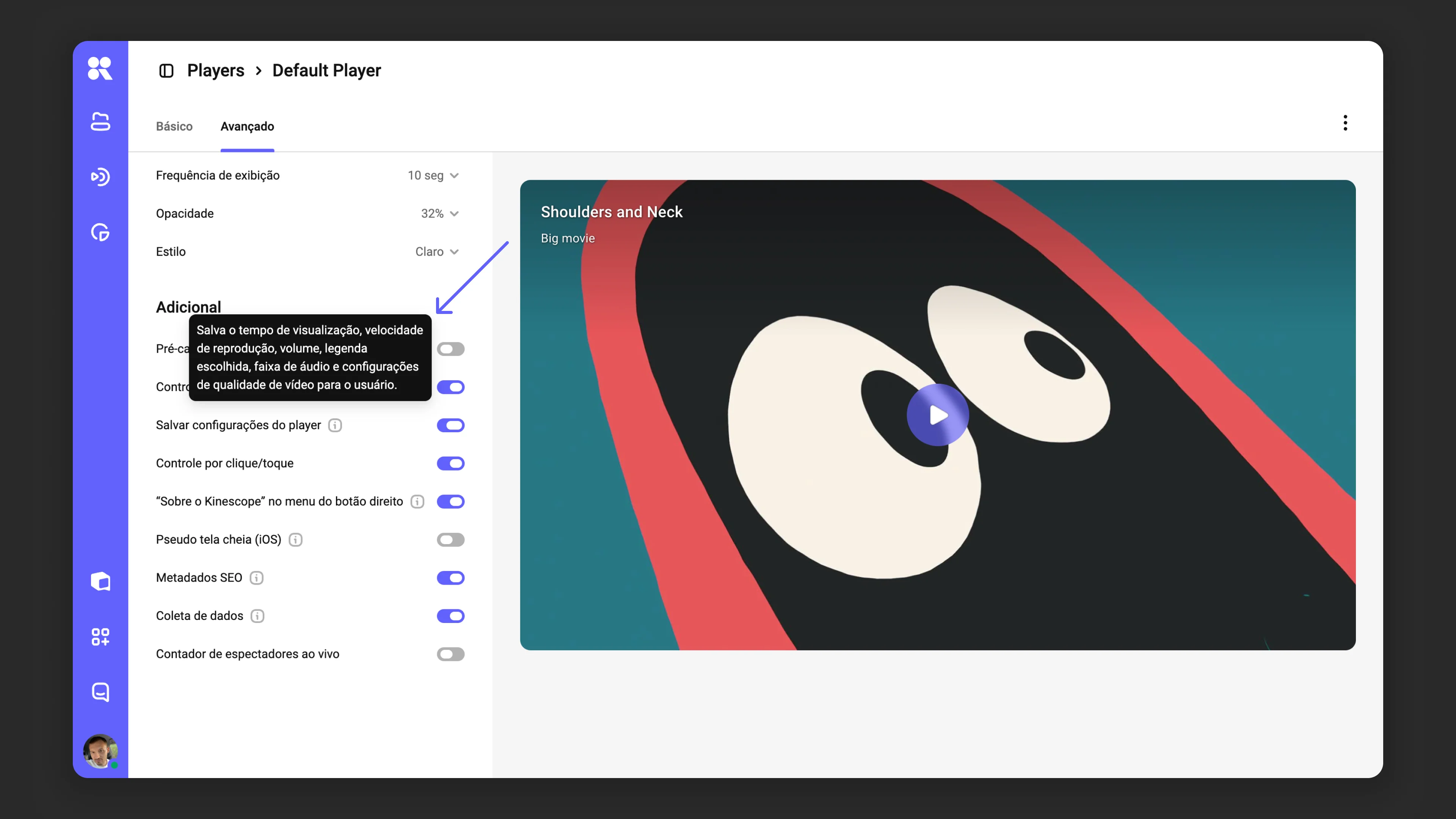Image resolution: width=1456 pixels, height=819 pixels.
Task: Go to Players breadcrumb link
Action: pyautogui.click(x=215, y=70)
